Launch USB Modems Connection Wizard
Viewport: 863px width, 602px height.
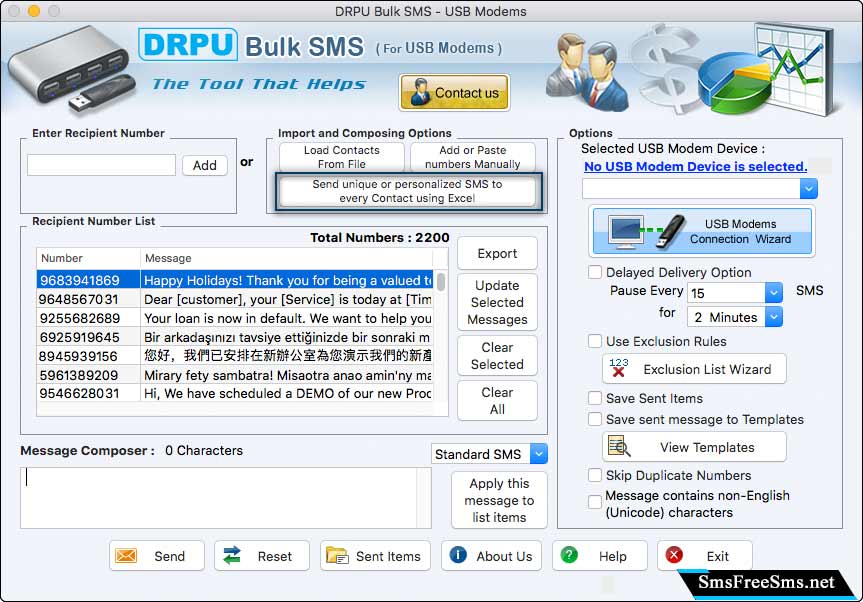(x=701, y=231)
